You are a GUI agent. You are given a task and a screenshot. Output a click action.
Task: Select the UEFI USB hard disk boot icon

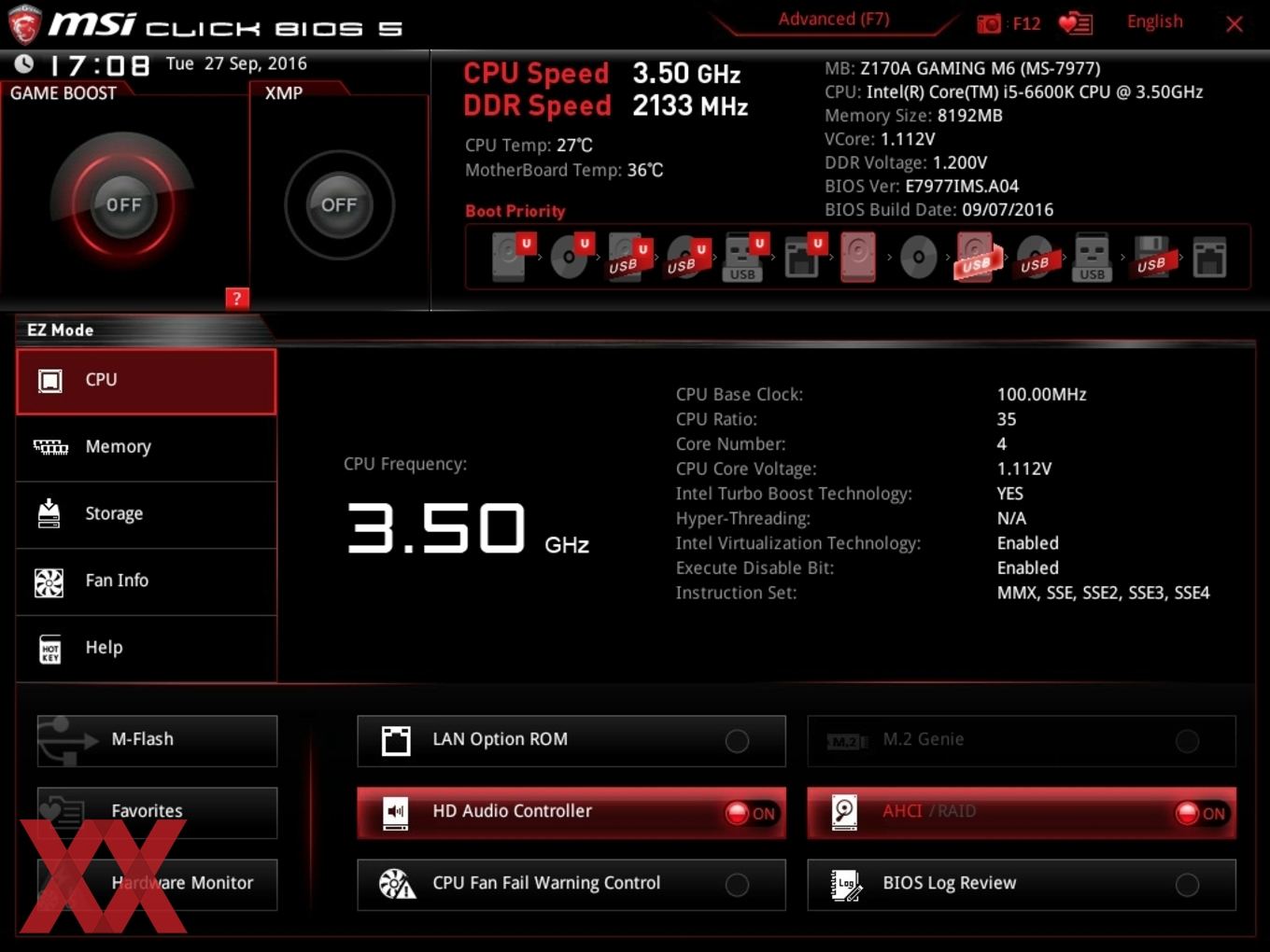pyautogui.click(x=628, y=257)
